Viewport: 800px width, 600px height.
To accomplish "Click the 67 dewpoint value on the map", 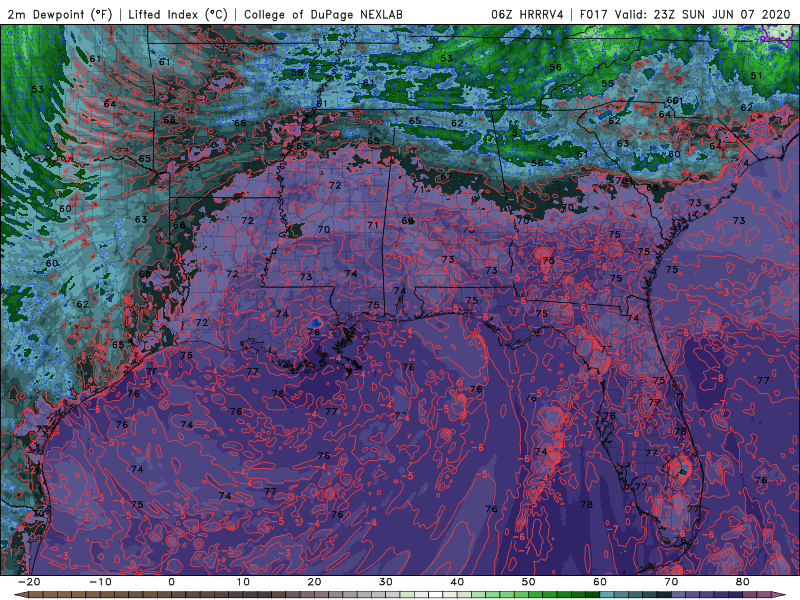I will (x=446, y=176).
